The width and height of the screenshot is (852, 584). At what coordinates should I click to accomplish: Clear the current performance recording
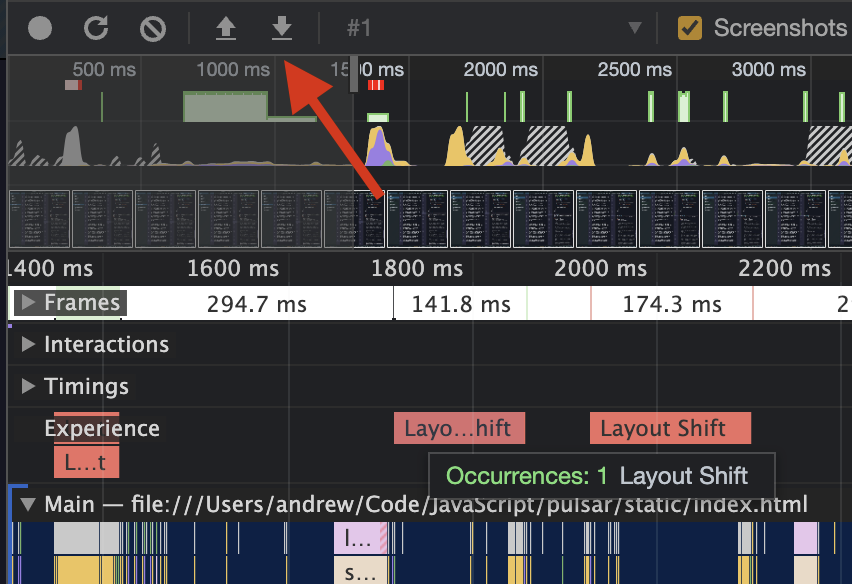[152, 28]
